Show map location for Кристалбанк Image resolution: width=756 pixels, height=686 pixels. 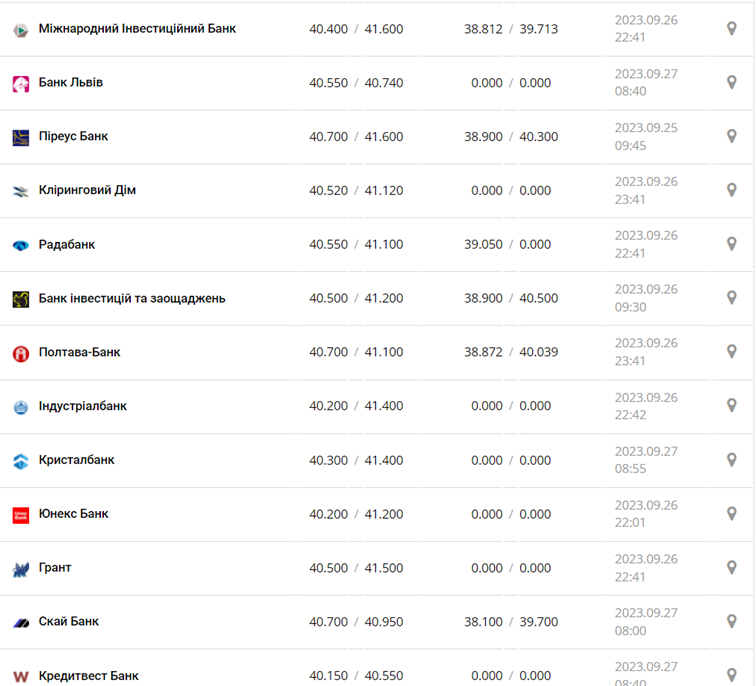point(731,460)
